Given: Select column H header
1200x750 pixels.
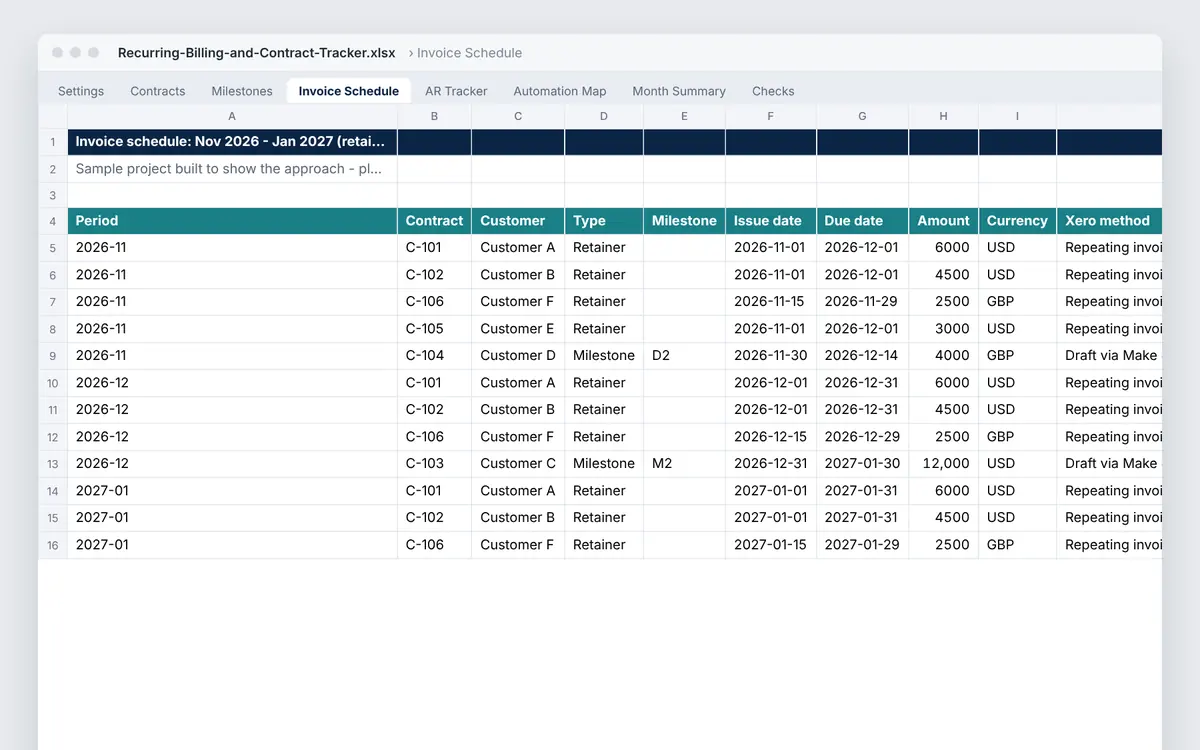Looking at the screenshot, I should tap(943, 117).
